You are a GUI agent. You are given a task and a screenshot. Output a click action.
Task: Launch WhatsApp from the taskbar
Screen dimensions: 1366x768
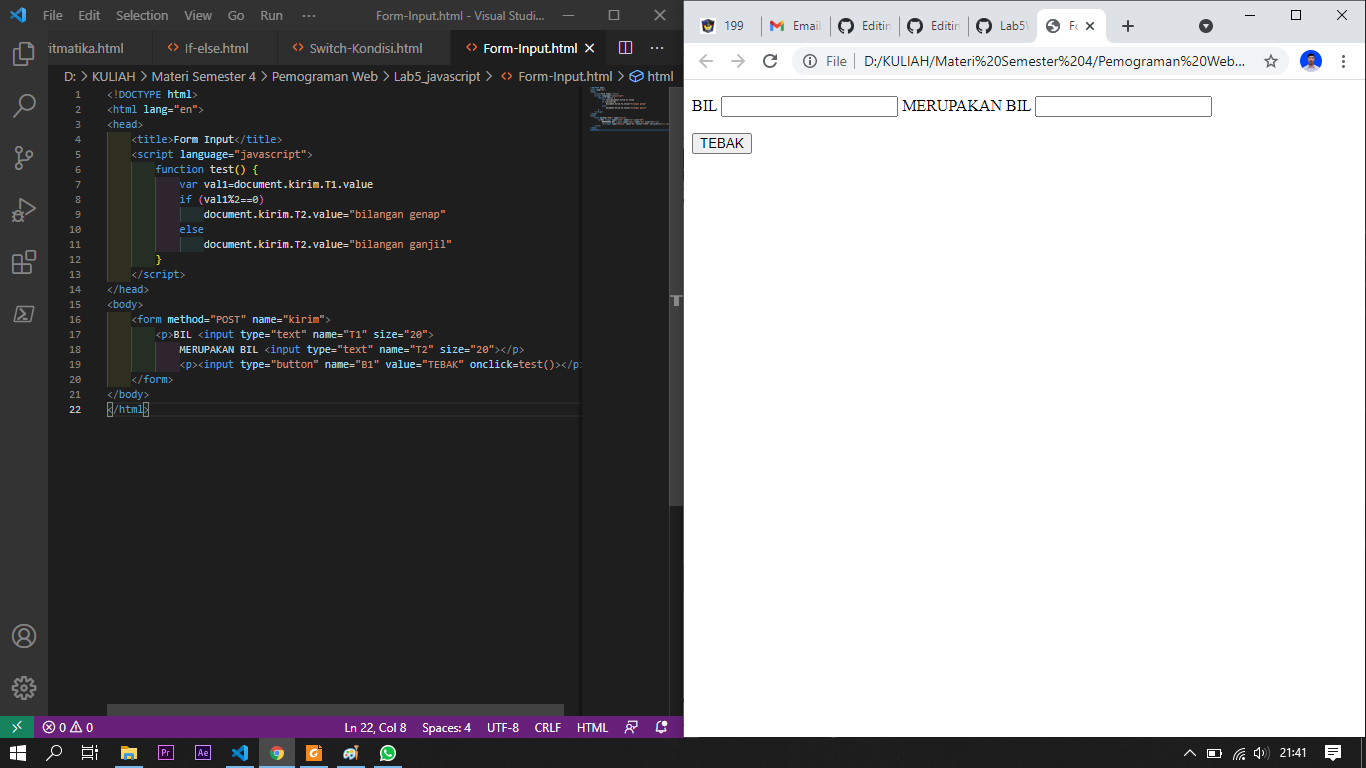pyautogui.click(x=388, y=755)
